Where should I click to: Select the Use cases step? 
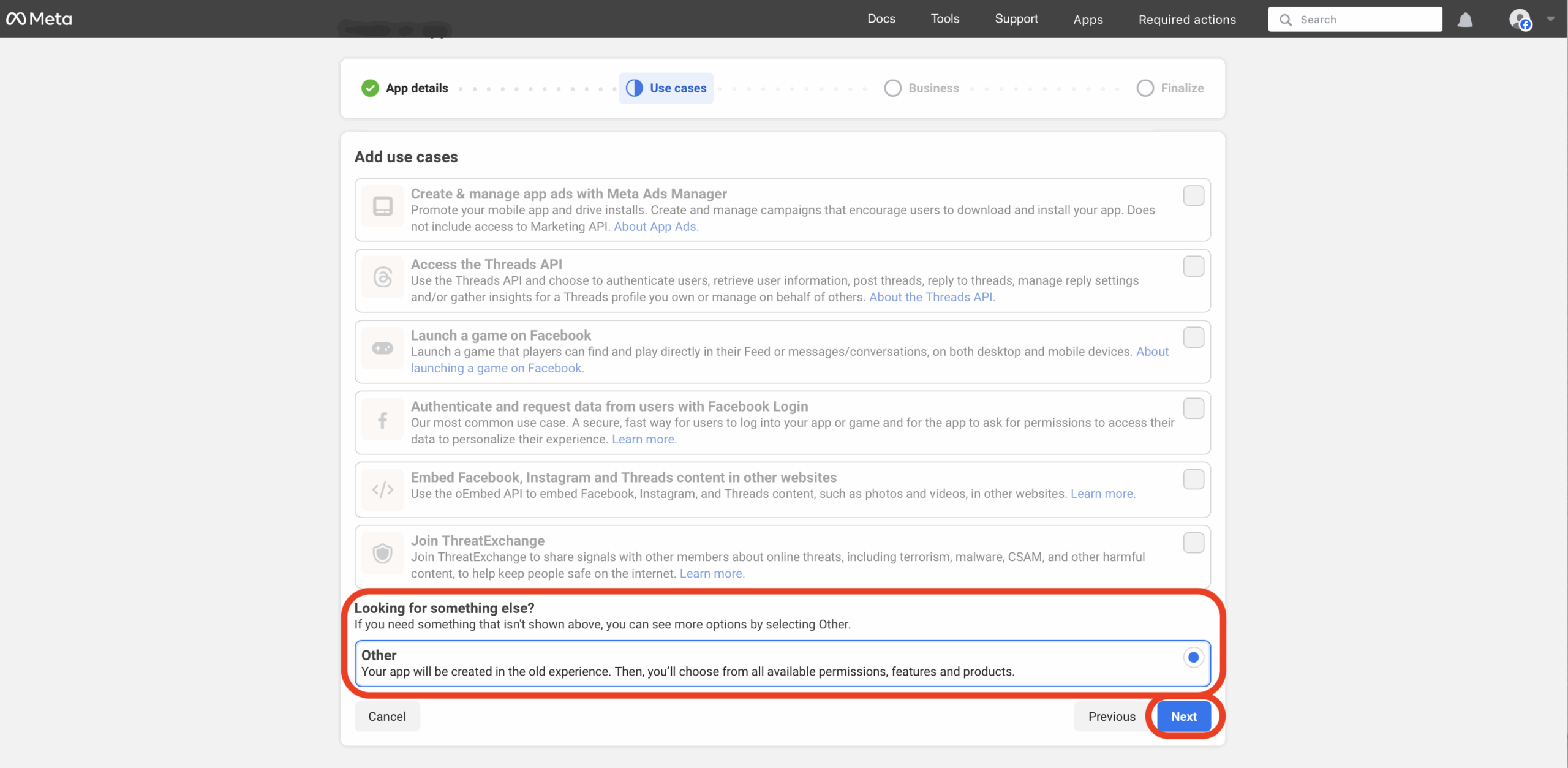666,88
